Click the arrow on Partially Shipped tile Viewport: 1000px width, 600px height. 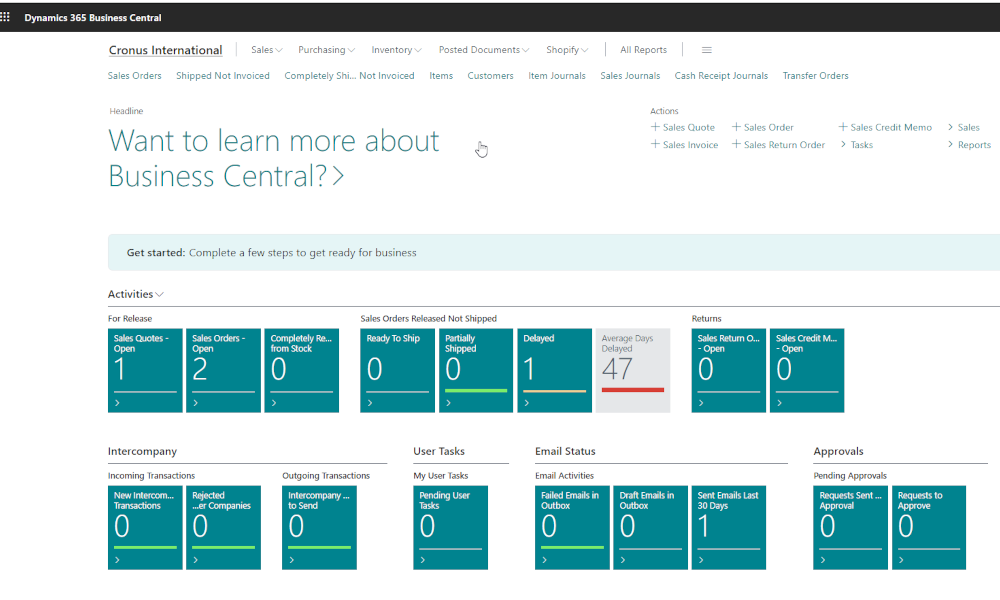pyautogui.click(x=448, y=403)
